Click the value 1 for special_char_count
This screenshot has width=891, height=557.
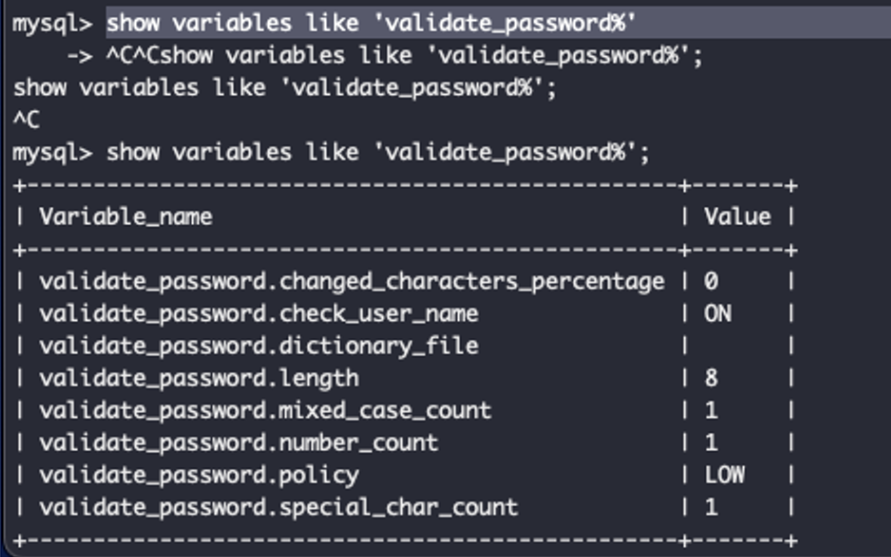(711, 507)
